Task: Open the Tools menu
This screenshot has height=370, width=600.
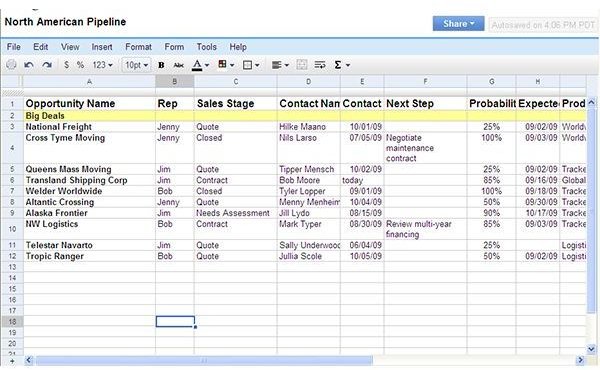Action: tap(207, 47)
